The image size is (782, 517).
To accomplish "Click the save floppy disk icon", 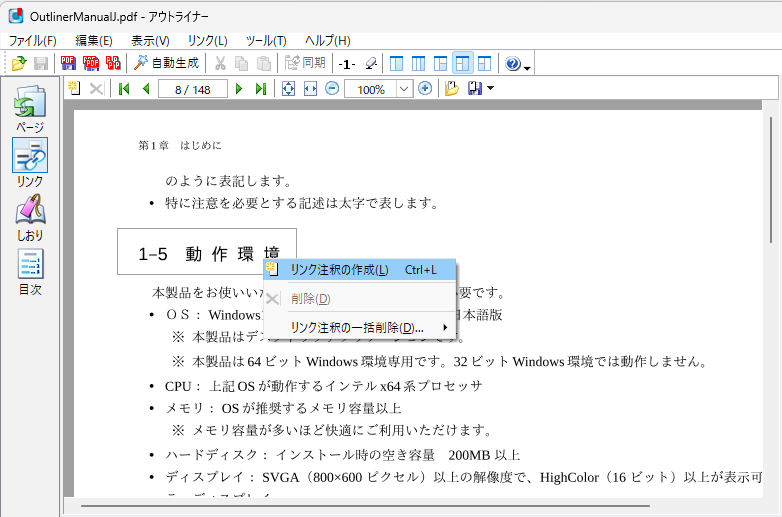I will coord(41,63).
